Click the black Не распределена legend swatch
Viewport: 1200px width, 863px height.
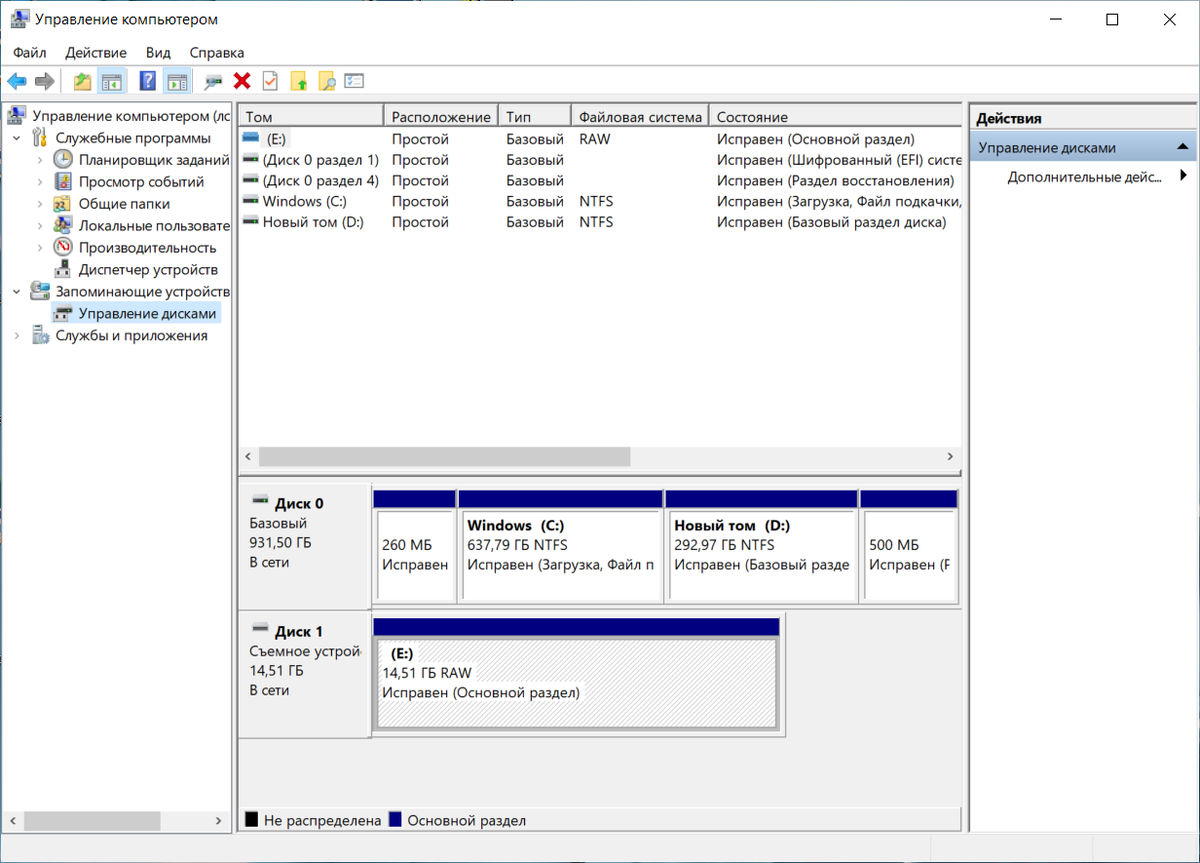coord(252,820)
